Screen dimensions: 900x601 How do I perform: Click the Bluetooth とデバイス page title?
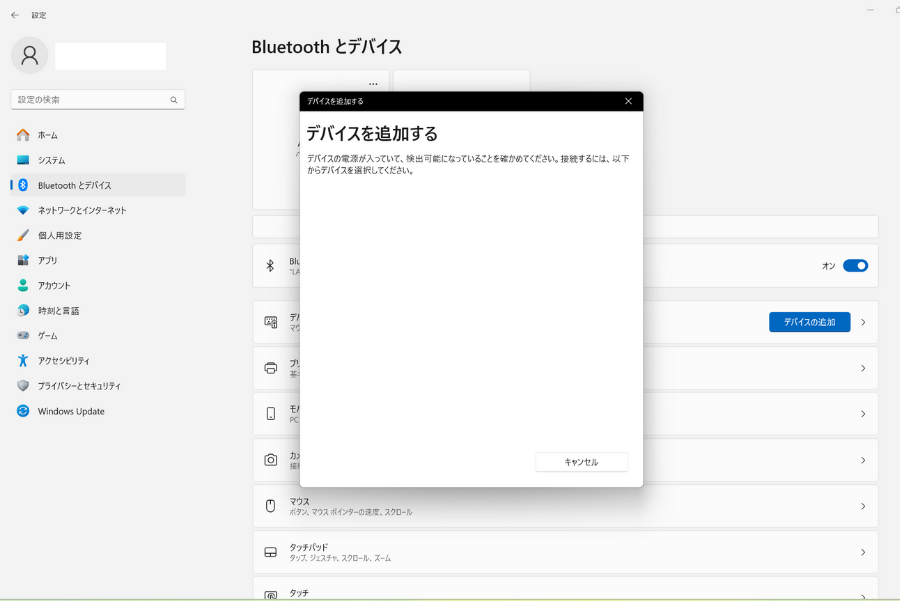[327, 47]
